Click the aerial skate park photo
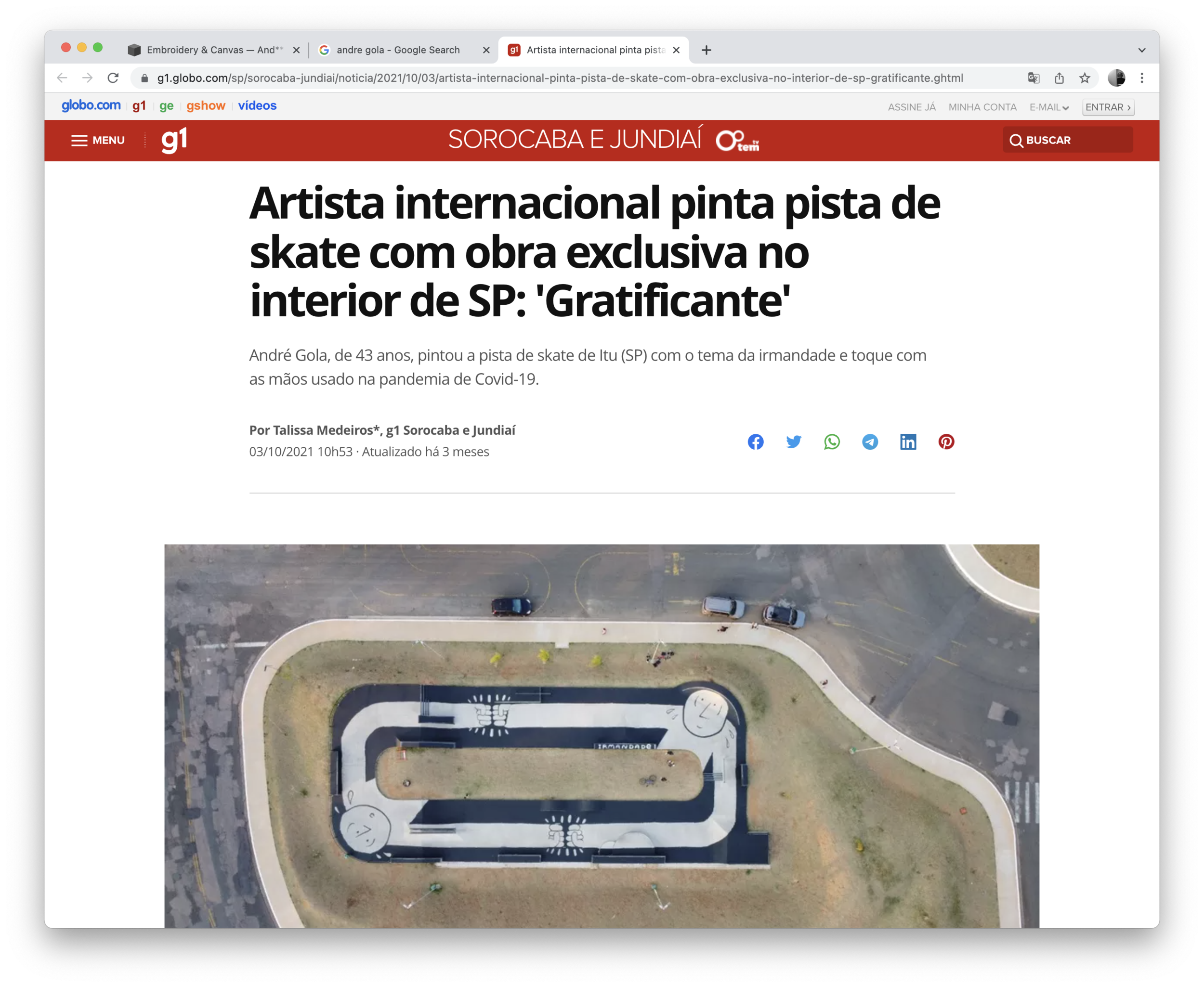The height and width of the screenshot is (987, 1204). coord(601,736)
